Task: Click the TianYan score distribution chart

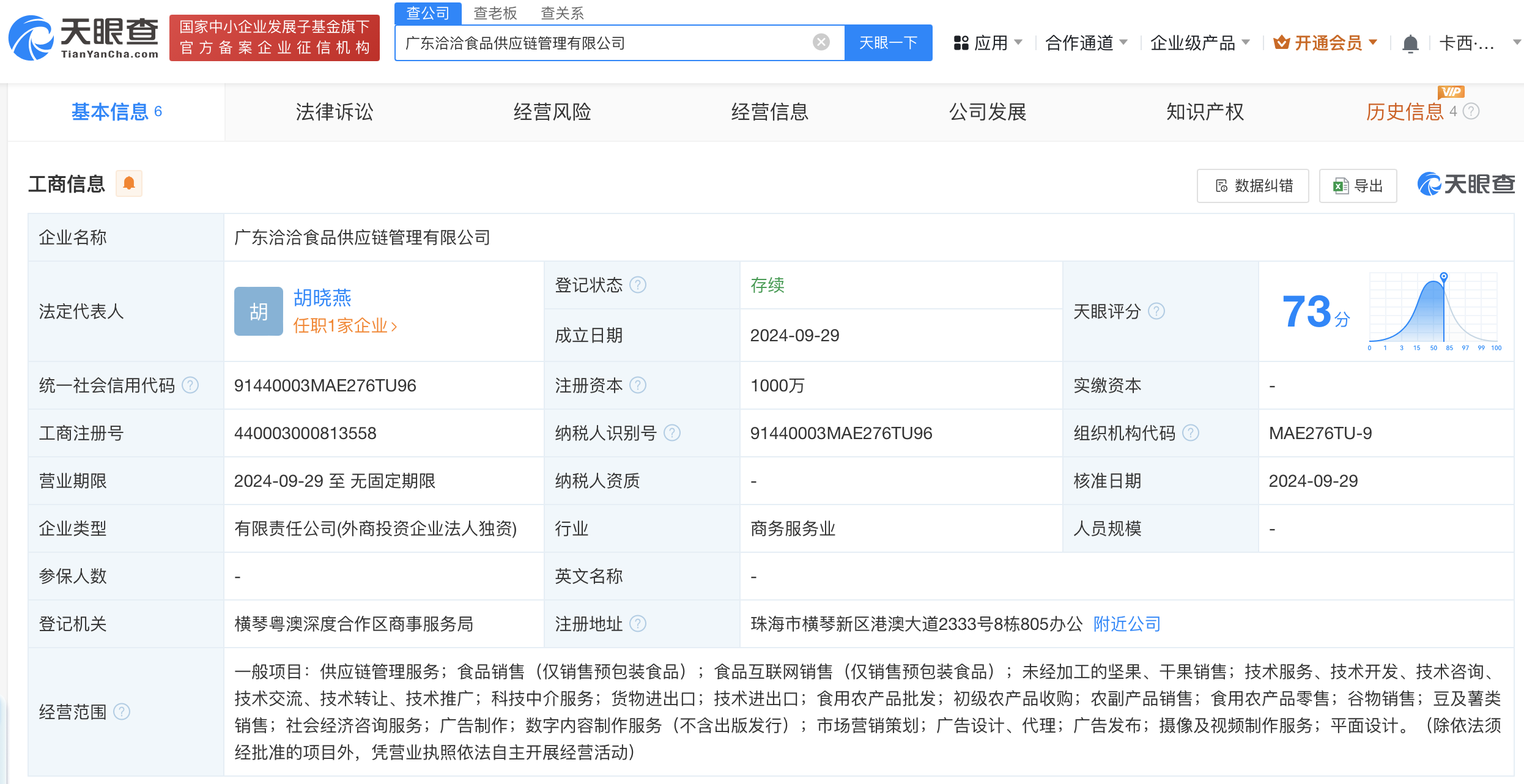Action: click(x=1434, y=311)
